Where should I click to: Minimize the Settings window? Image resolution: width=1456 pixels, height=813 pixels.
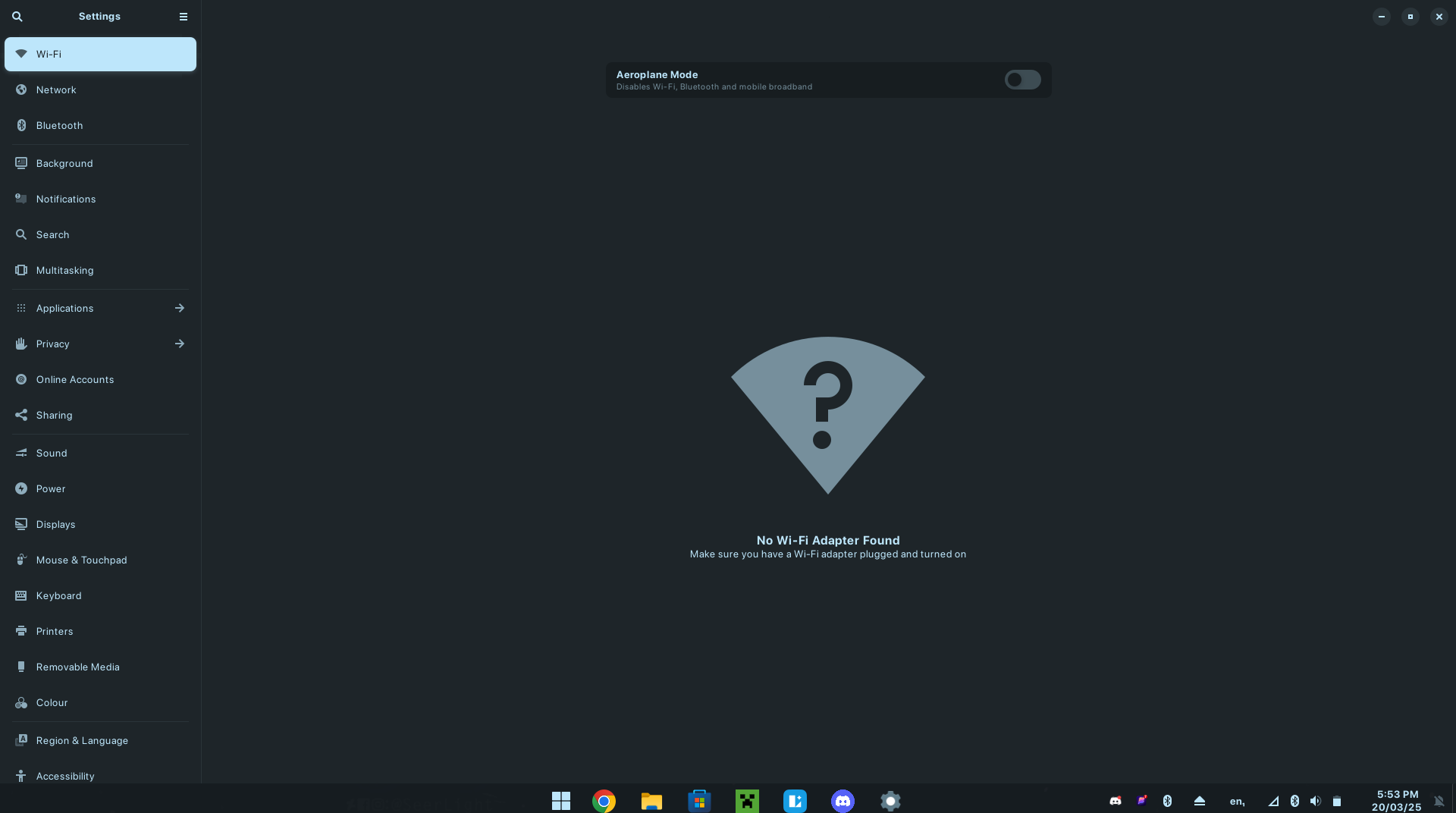tap(1382, 16)
